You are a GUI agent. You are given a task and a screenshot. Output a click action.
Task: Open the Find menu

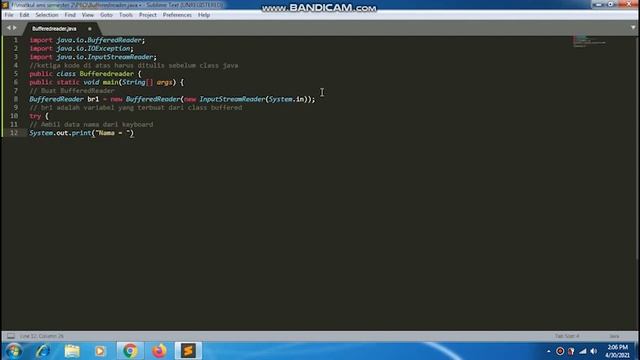[70, 15]
